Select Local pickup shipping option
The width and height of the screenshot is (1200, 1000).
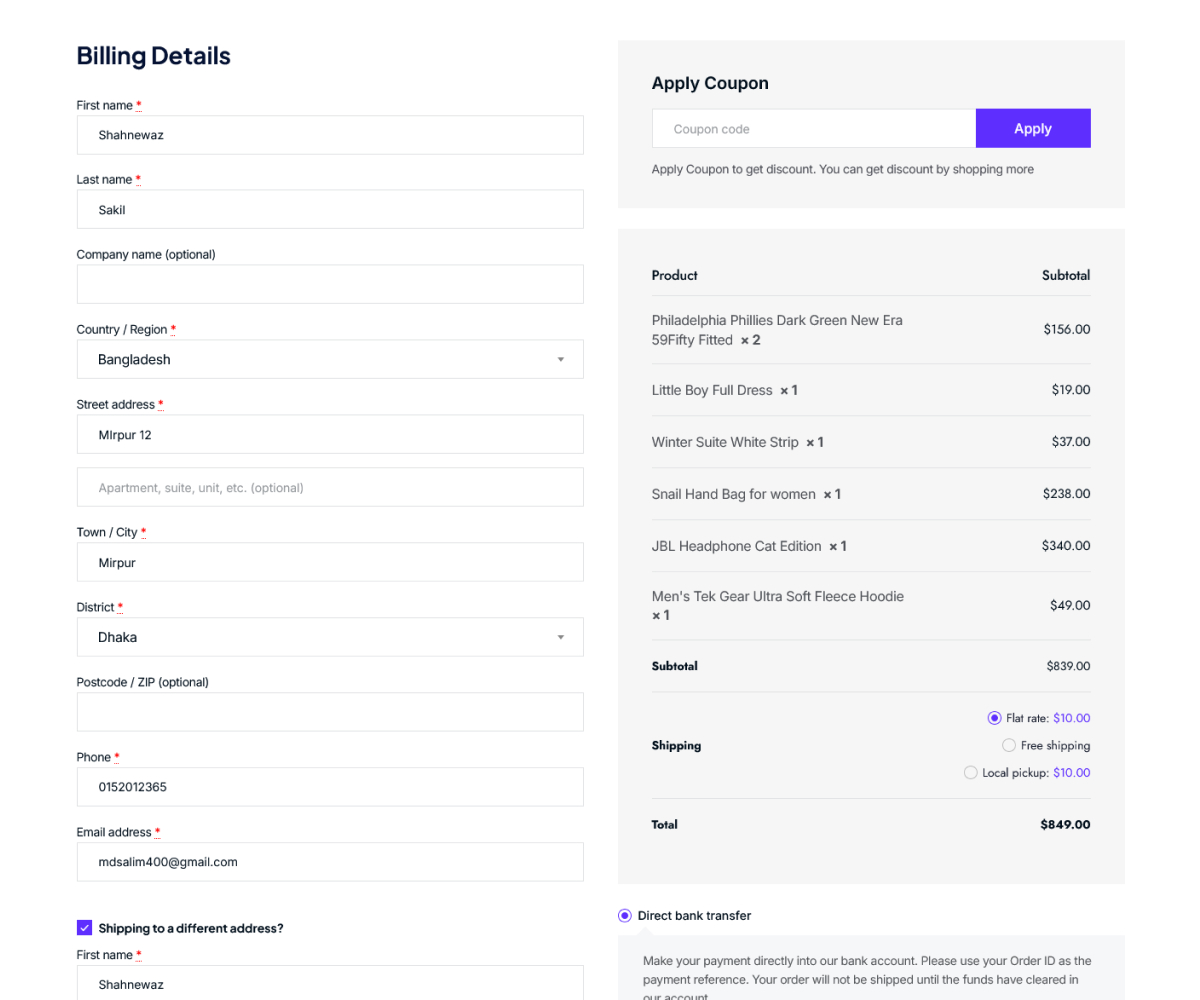(x=971, y=773)
